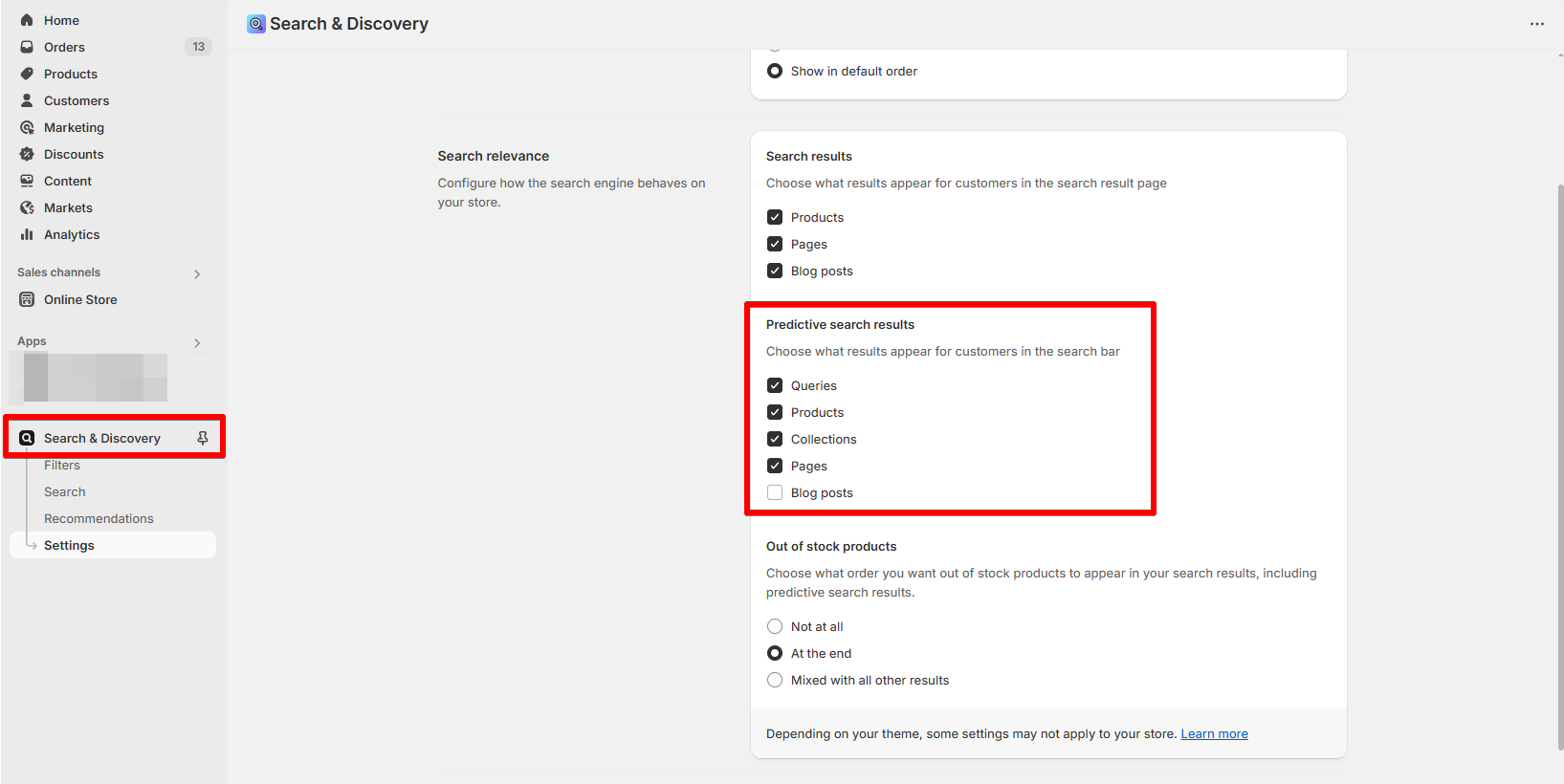Click the Products tag icon
The width and height of the screenshot is (1564, 784).
27,74
